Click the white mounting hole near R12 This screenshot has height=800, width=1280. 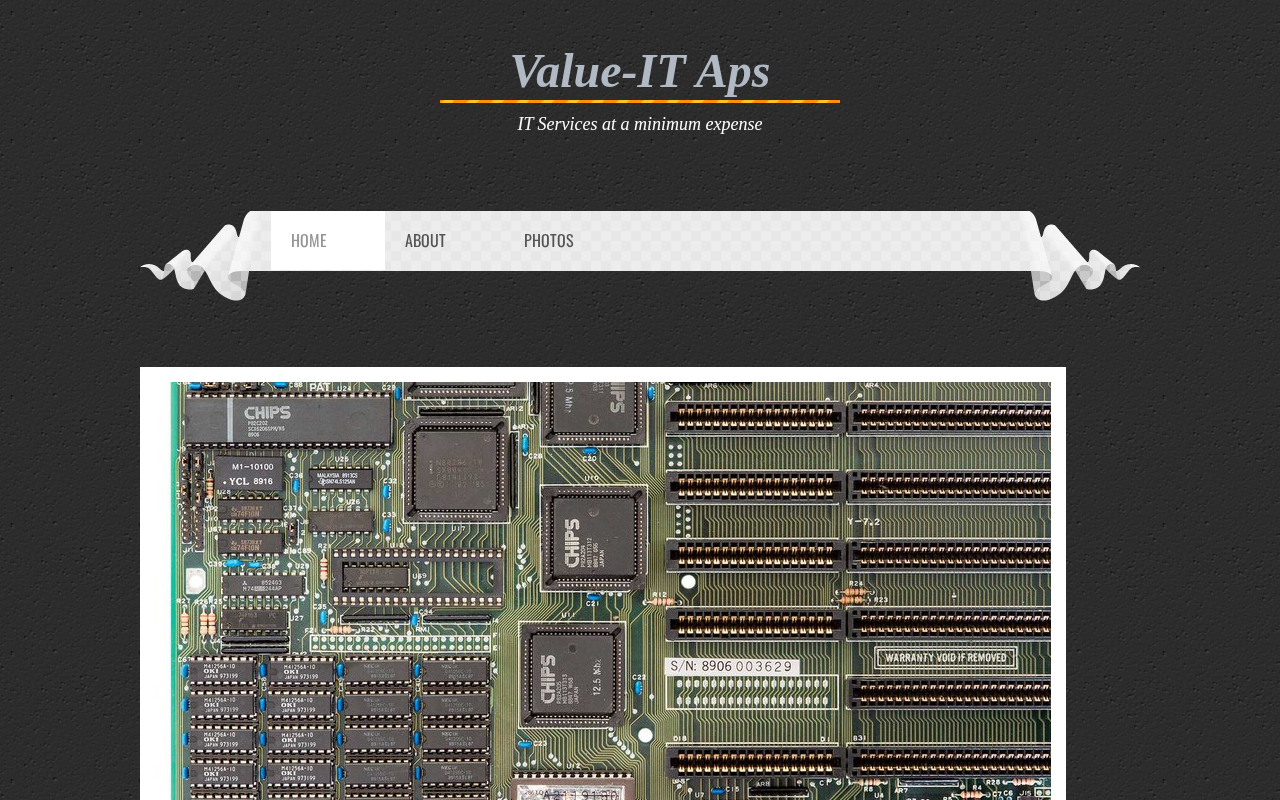pyautogui.click(x=688, y=581)
